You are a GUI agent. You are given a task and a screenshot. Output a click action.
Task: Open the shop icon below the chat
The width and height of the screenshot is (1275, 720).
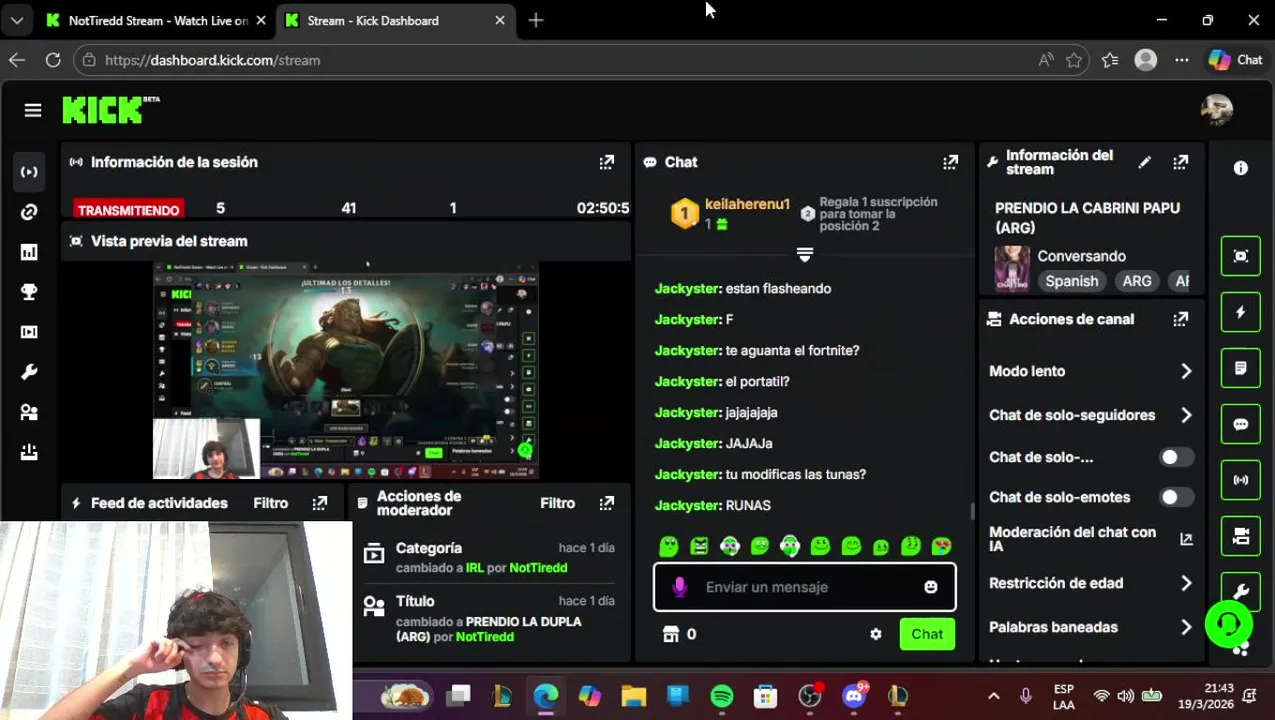tap(671, 634)
